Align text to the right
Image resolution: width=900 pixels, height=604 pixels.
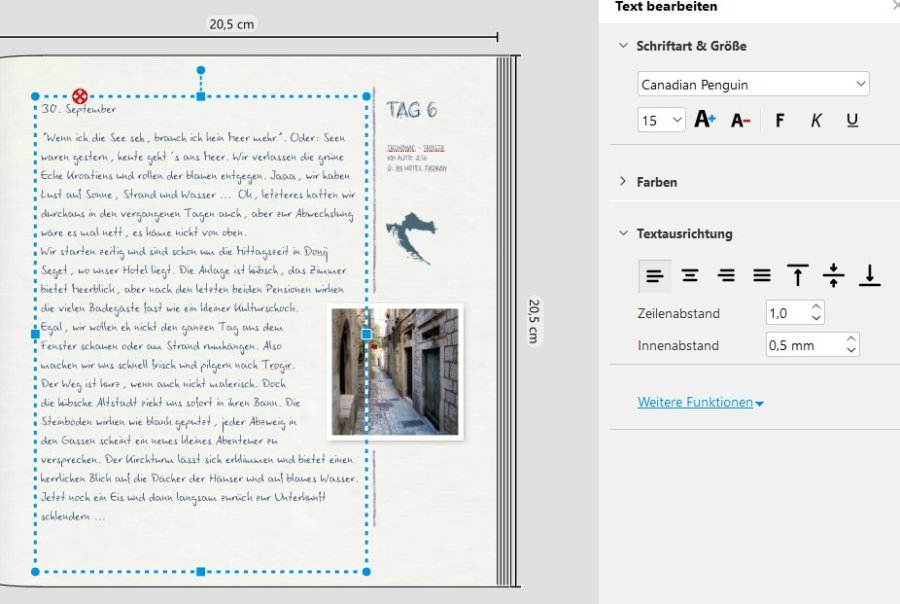click(x=726, y=275)
